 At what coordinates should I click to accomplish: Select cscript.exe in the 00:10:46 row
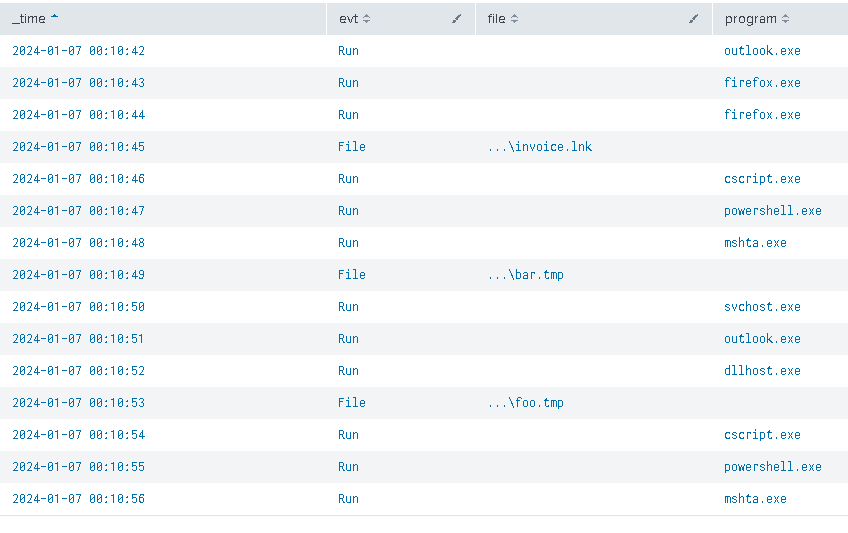(x=762, y=179)
